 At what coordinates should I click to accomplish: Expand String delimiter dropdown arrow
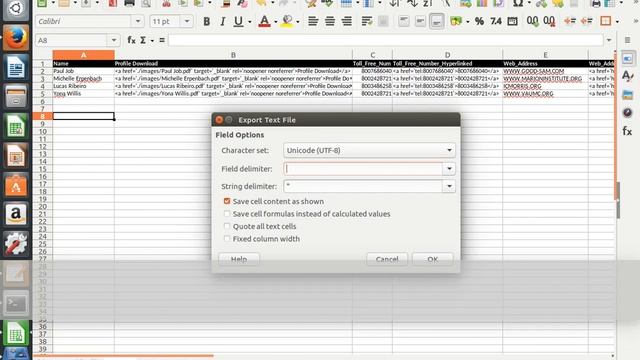449,186
